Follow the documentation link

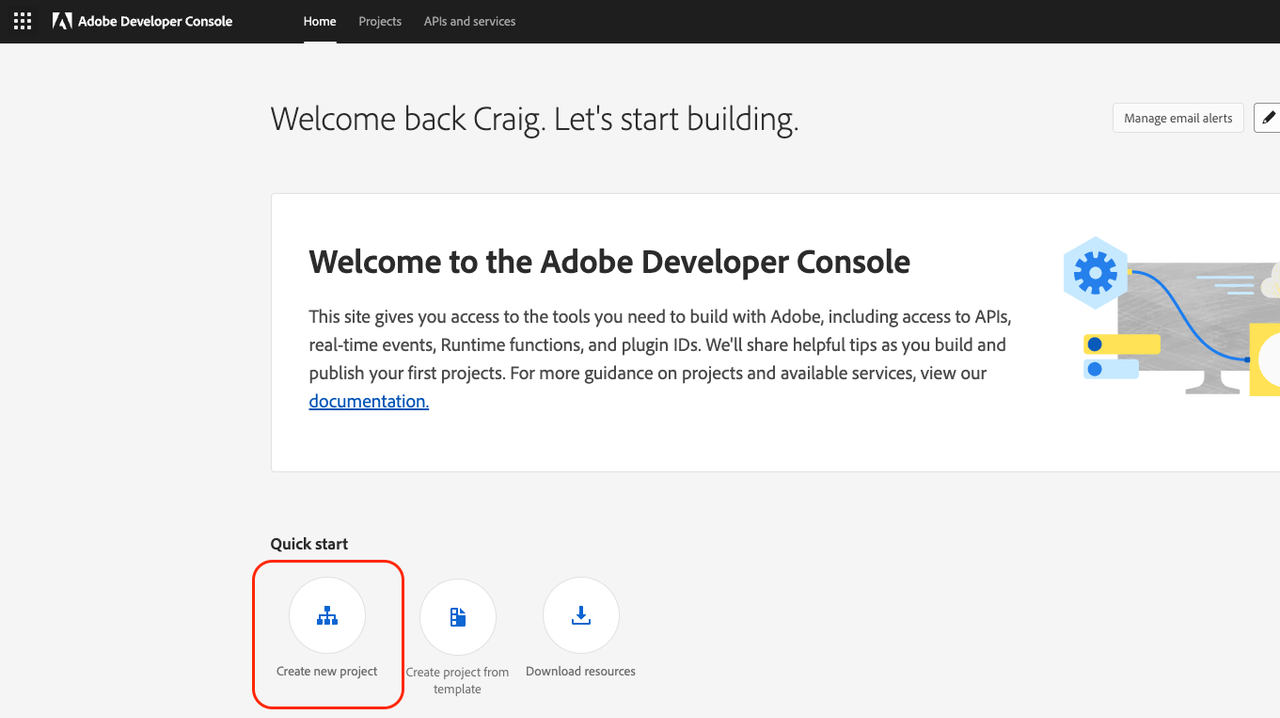pyautogui.click(x=368, y=401)
